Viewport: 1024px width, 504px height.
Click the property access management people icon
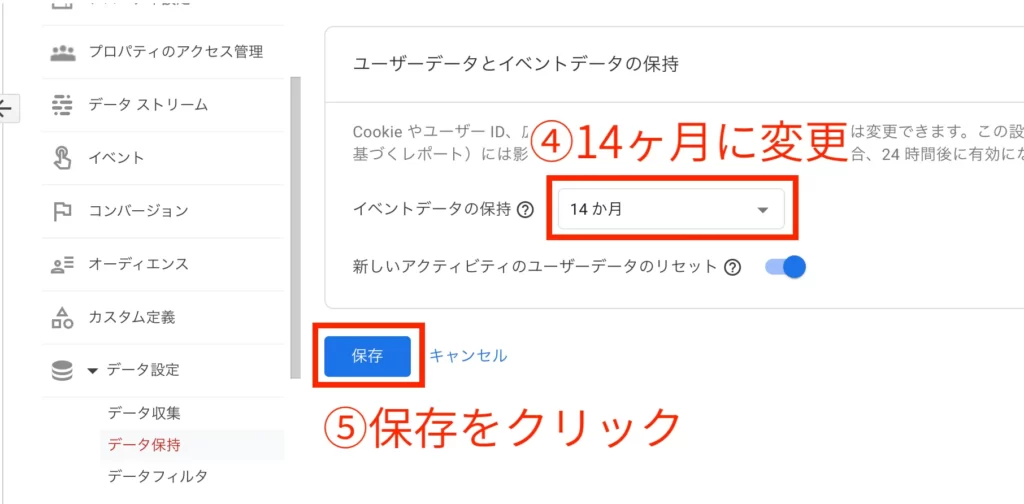click(63, 52)
